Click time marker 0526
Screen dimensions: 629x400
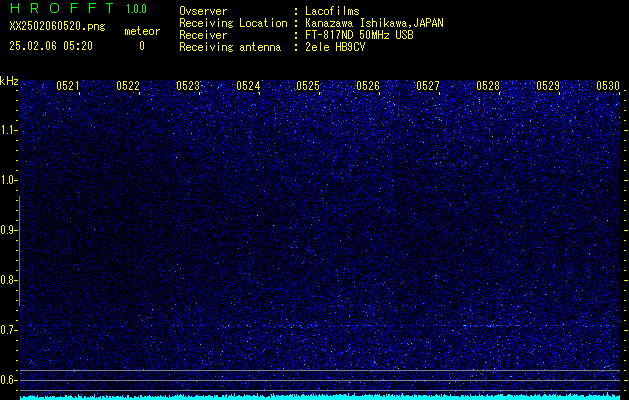pyautogui.click(x=368, y=86)
